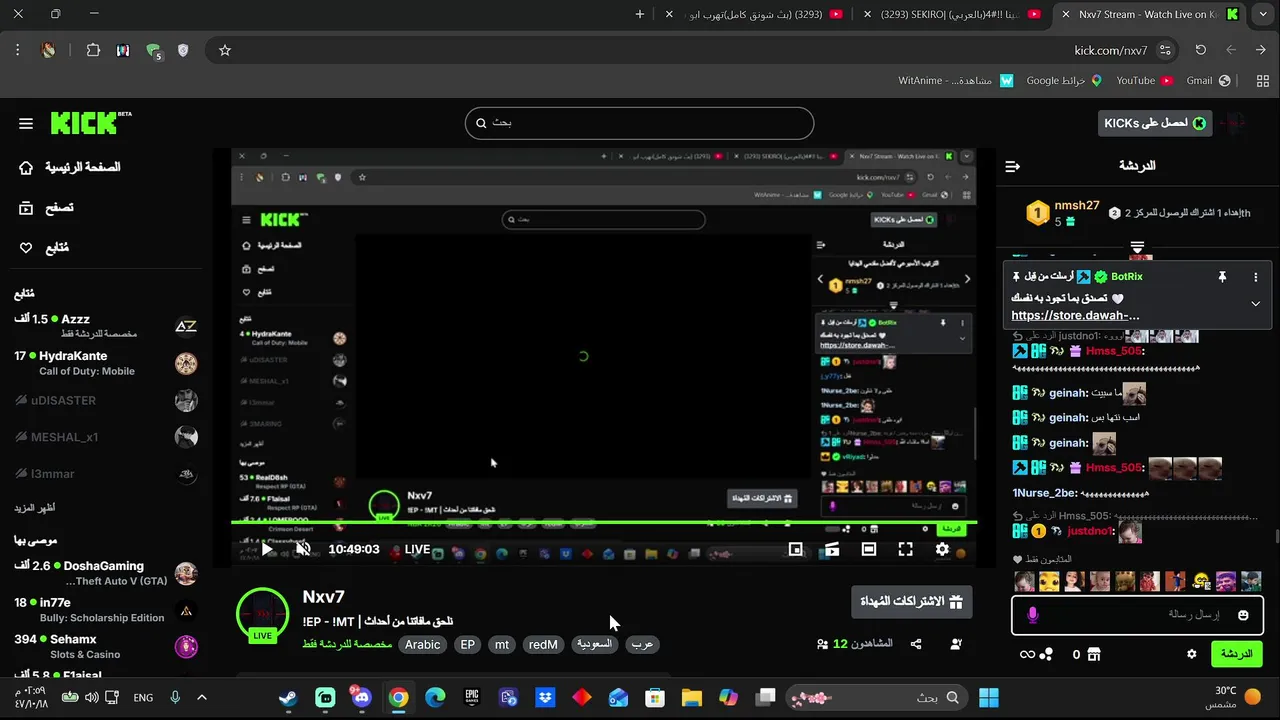Collapse chat panel icon
The width and height of the screenshot is (1280, 720).
click(1013, 166)
